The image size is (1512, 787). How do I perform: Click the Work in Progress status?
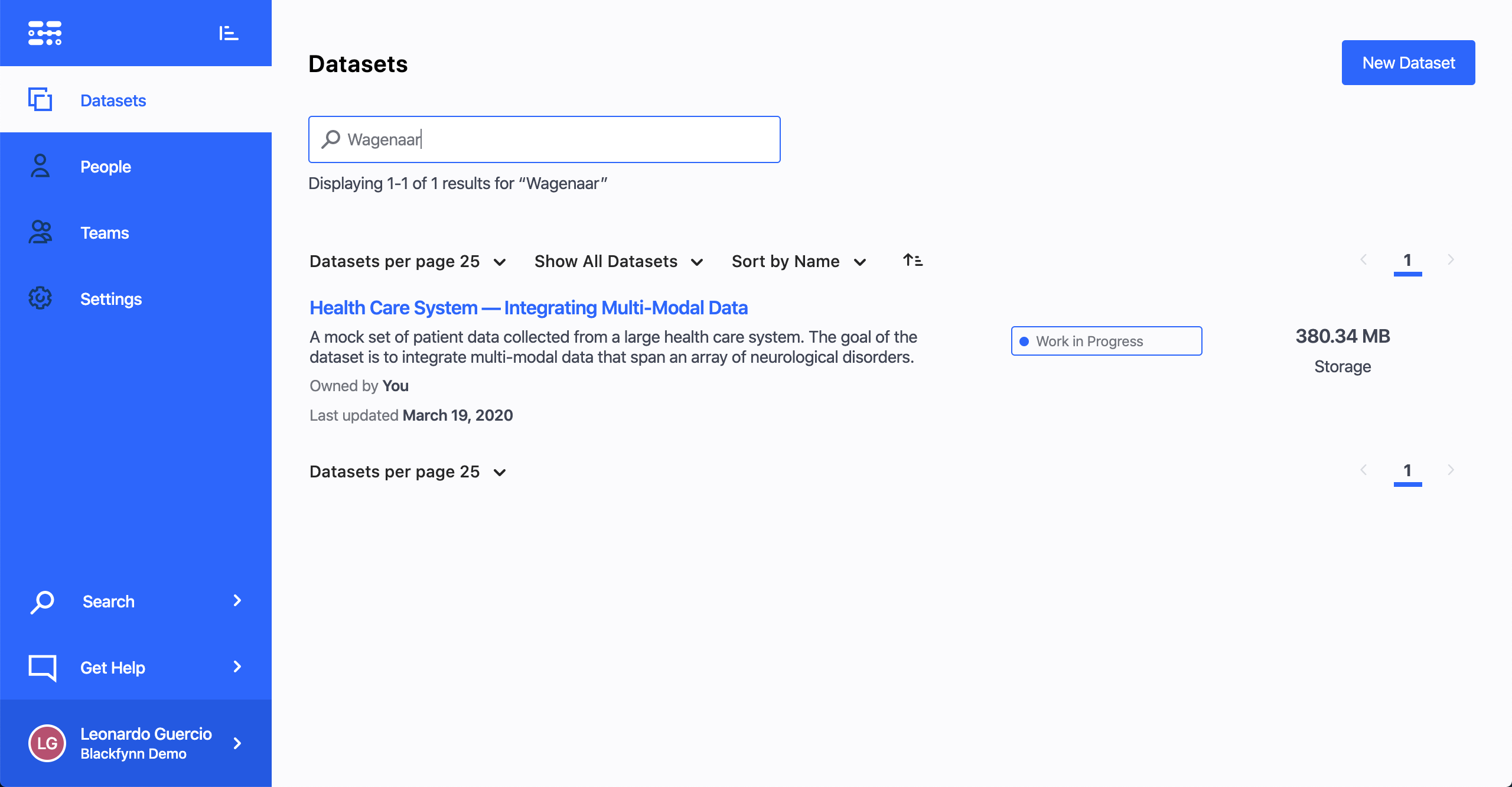coord(1106,341)
